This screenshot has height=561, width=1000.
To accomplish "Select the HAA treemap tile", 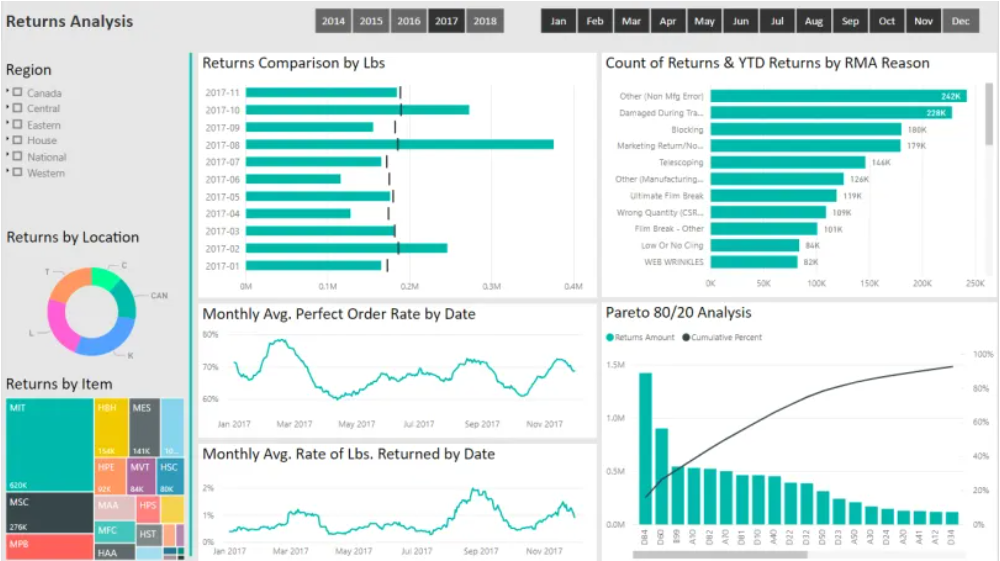I will tap(115, 552).
